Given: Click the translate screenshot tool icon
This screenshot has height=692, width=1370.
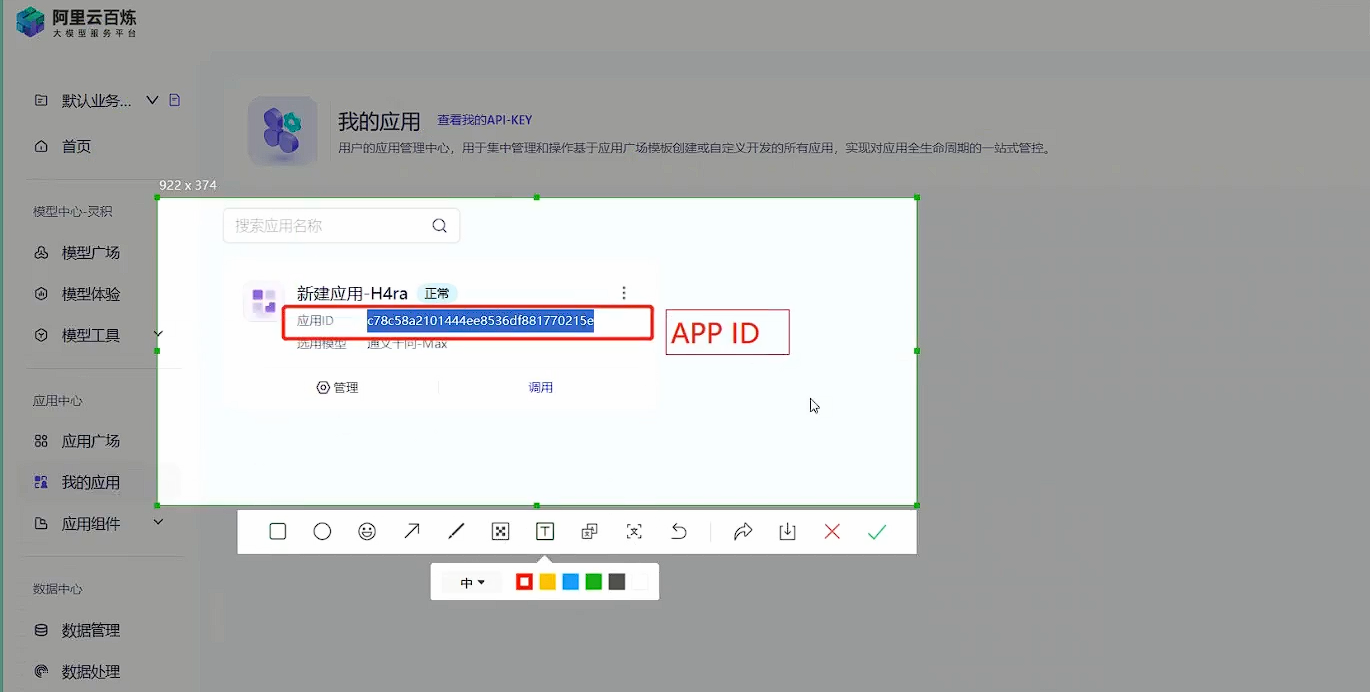Looking at the screenshot, I should [590, 532].
